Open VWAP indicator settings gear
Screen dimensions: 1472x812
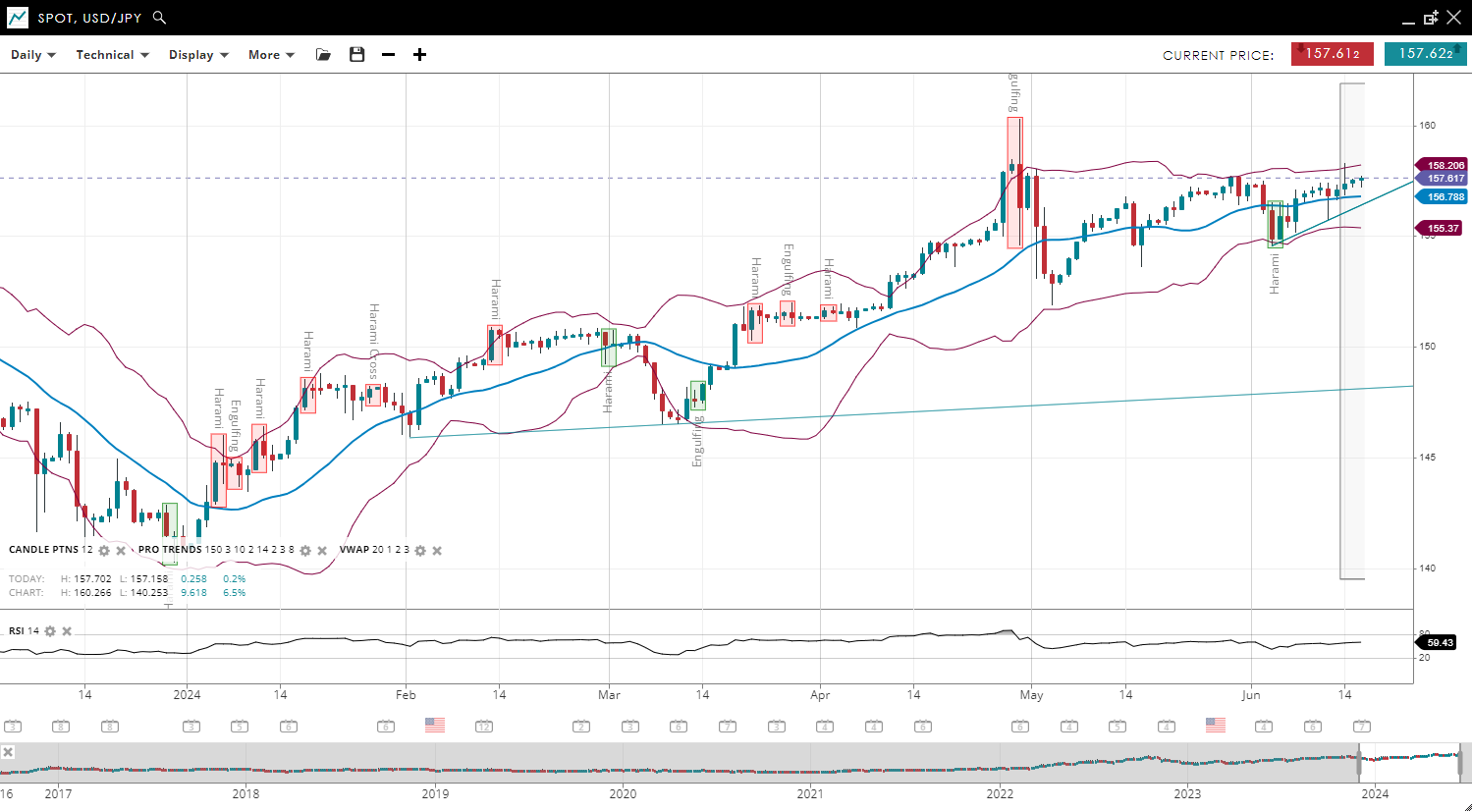420,551
